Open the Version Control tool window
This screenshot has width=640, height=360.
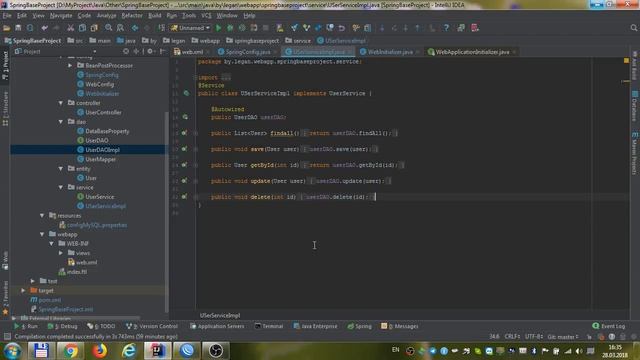(152, 327)
